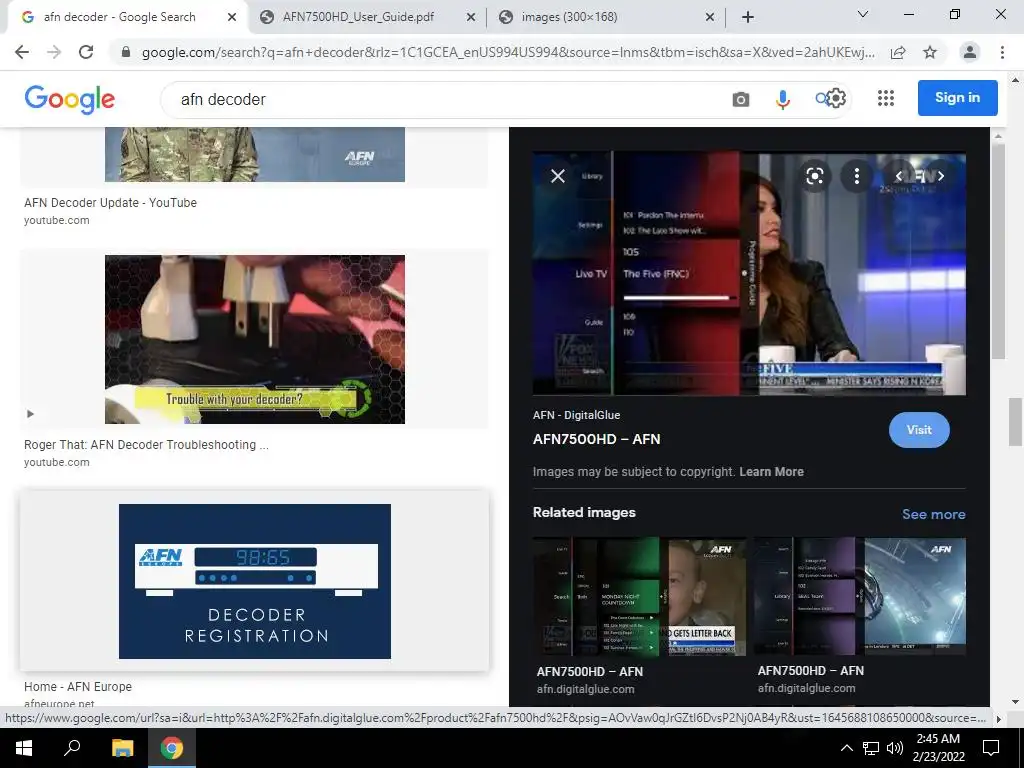Open the Decoder Registration image result

pyautogui.click(x=255, y=581)
